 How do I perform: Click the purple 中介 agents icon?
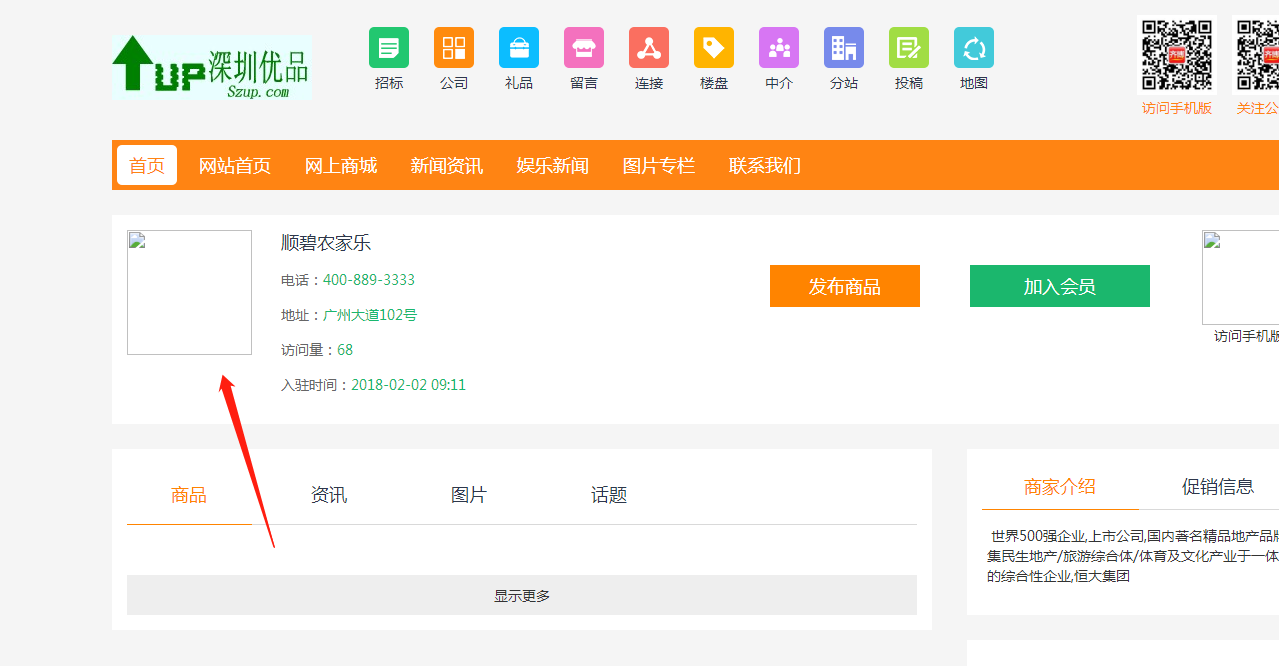(x=779, y=48)
